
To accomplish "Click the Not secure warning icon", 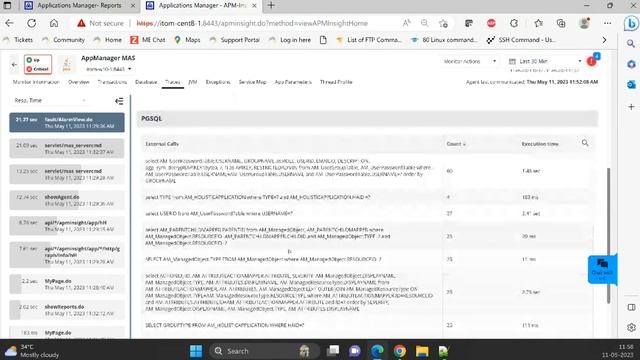I will [x=81, y=23].
